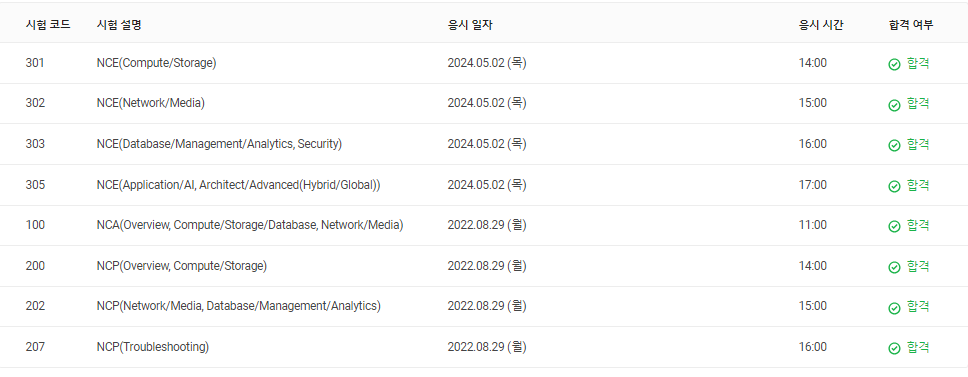Click the date 2022.08.29 in row 207
The image size is (968, 377).
[487, 347]
